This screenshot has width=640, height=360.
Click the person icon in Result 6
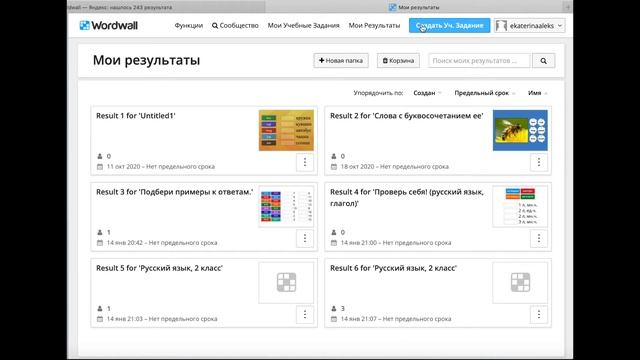[333, 308]
